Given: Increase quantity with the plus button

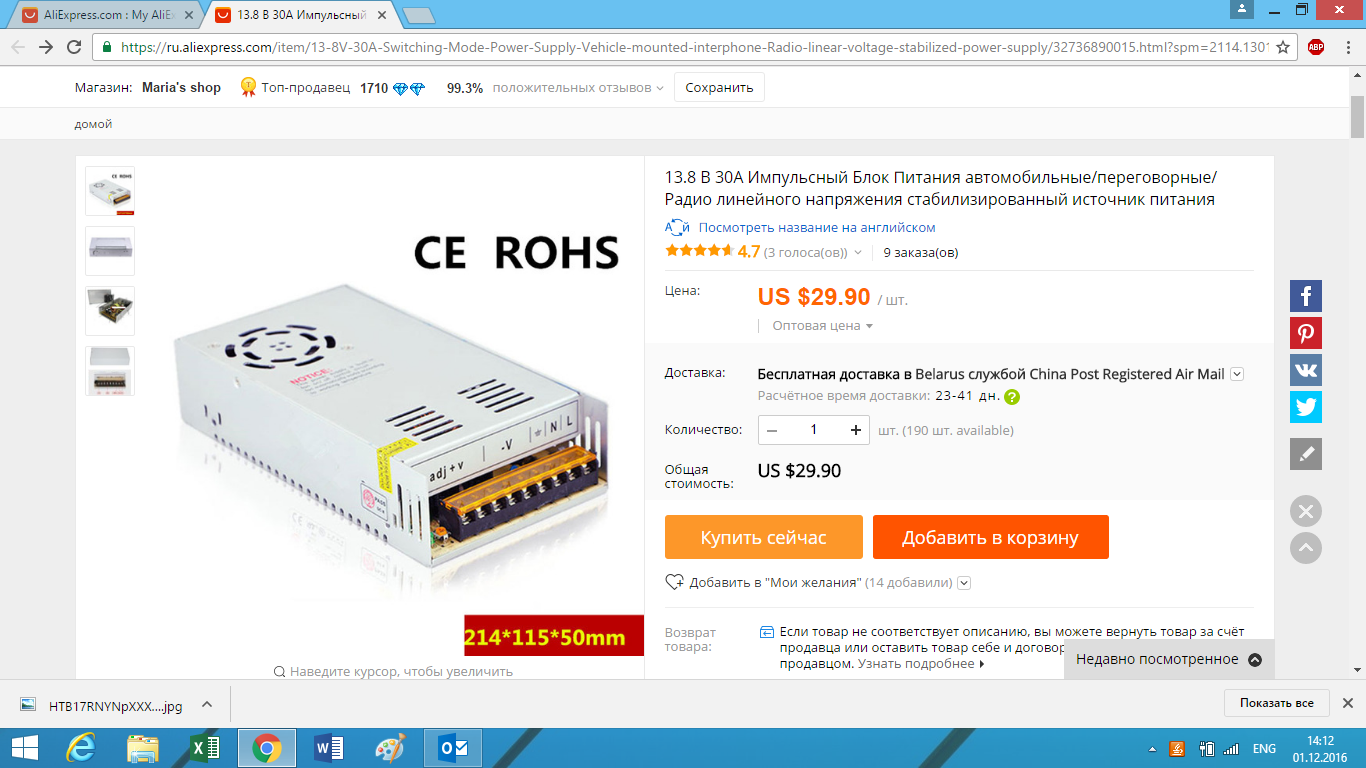Looking at the screenshot, I should (x=856, y=430).
